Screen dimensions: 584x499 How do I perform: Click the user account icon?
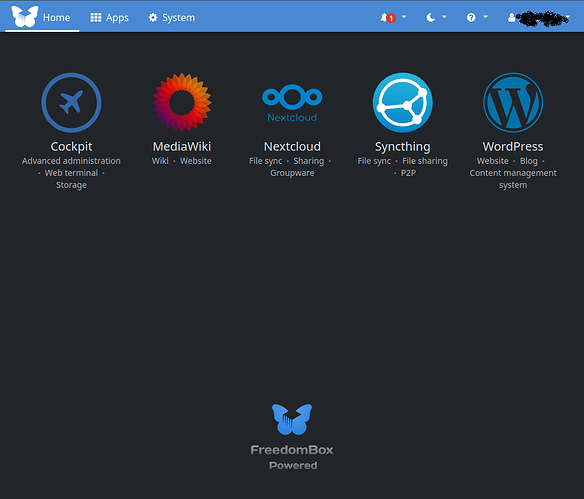[512, 18]
